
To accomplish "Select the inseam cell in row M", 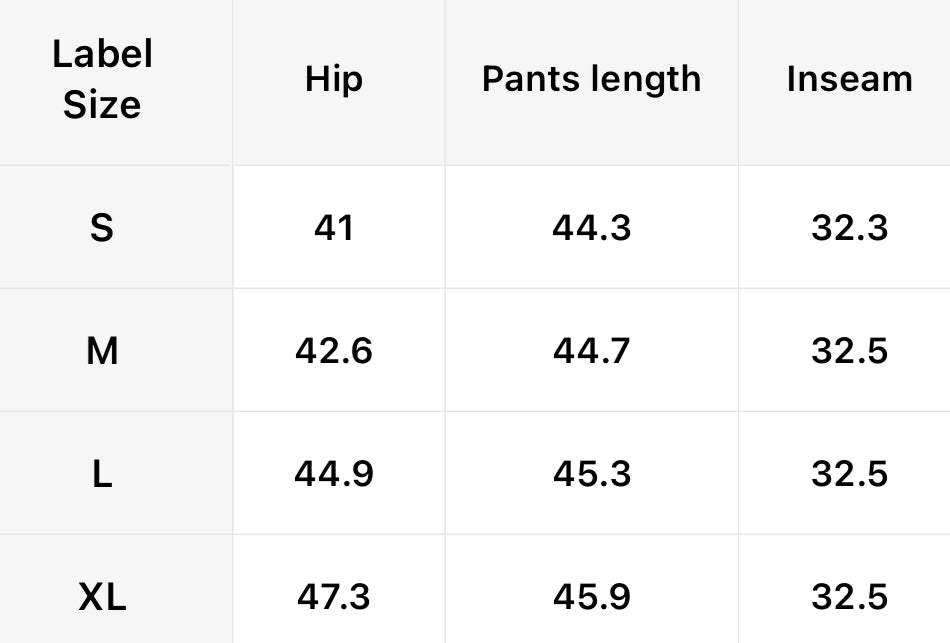I will (849, 351).
